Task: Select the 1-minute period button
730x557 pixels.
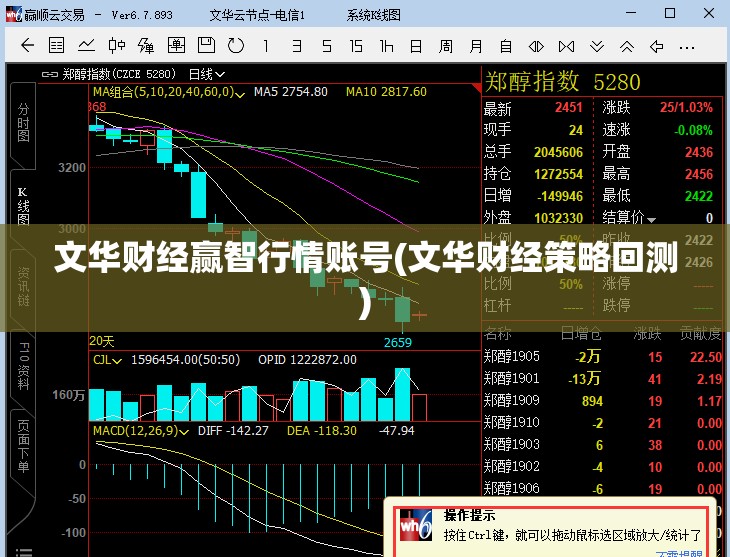Action: 266,46
